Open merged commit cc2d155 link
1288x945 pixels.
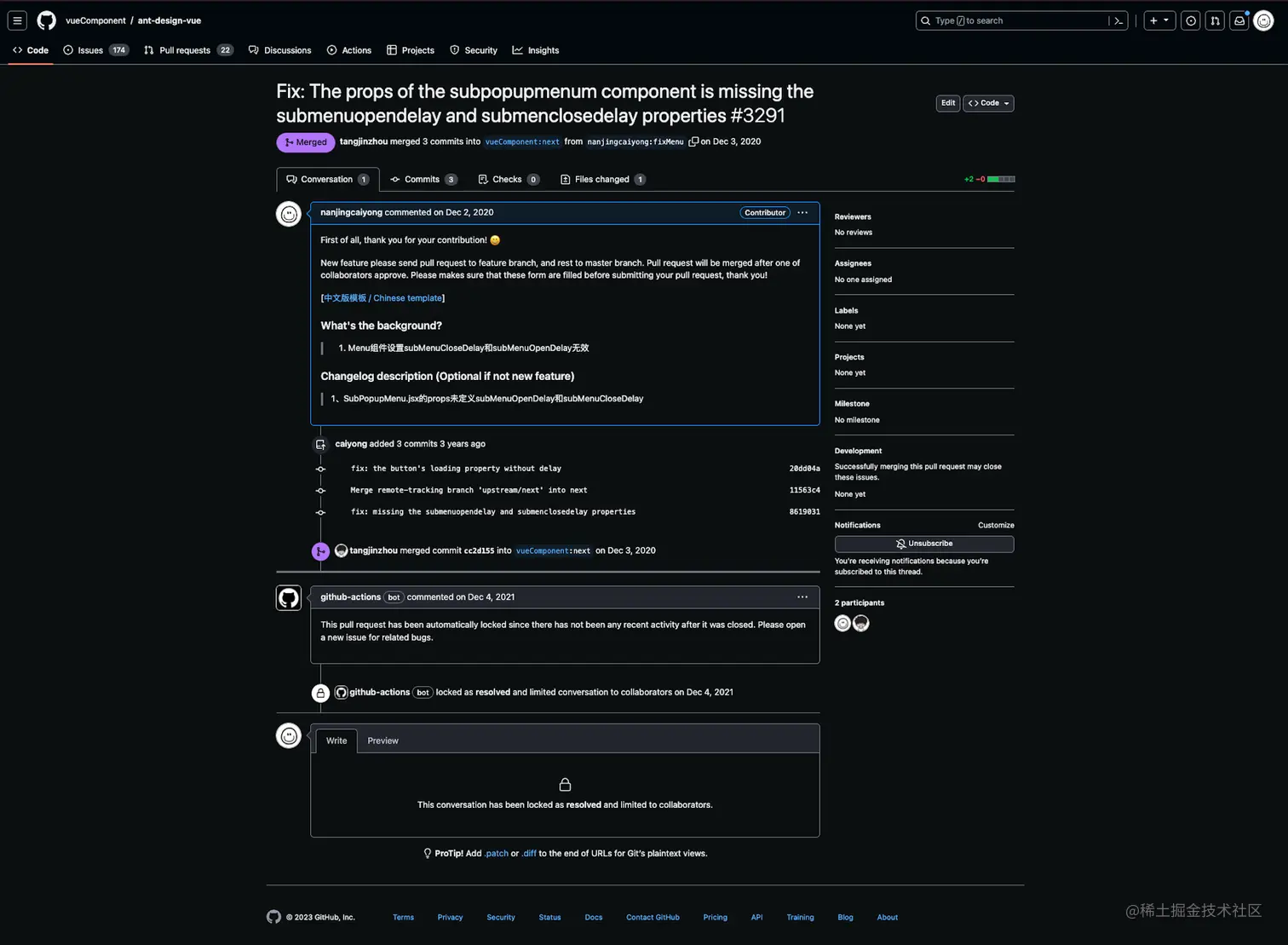point(479,550)
